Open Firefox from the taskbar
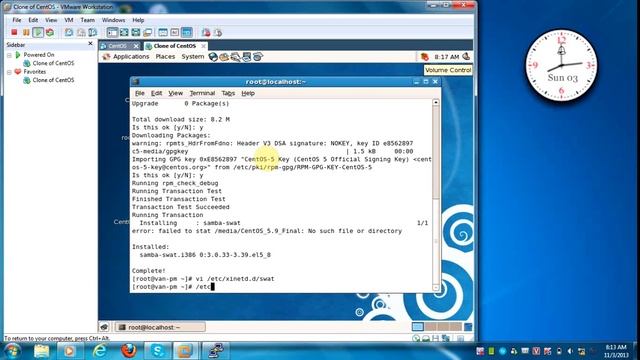This screenshot has height=360, width=640. pos(129,351)
